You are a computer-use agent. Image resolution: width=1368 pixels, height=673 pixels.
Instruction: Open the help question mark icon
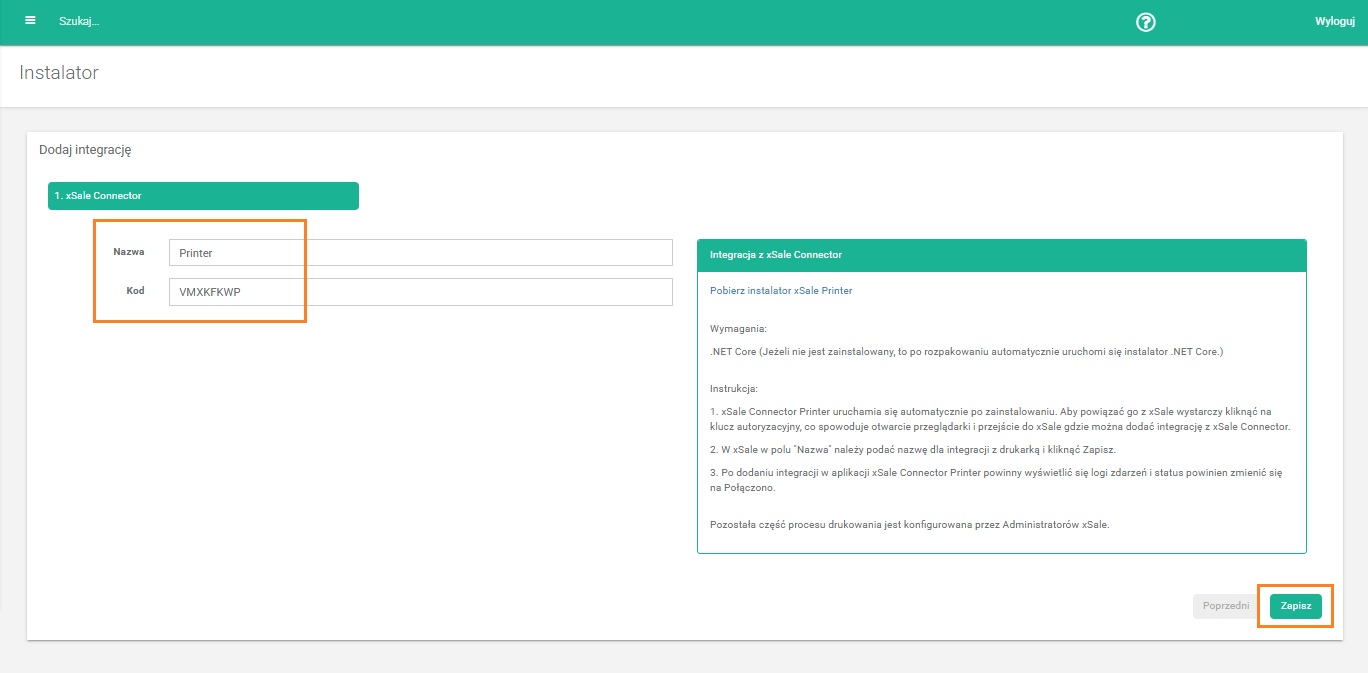point(1146,22)
